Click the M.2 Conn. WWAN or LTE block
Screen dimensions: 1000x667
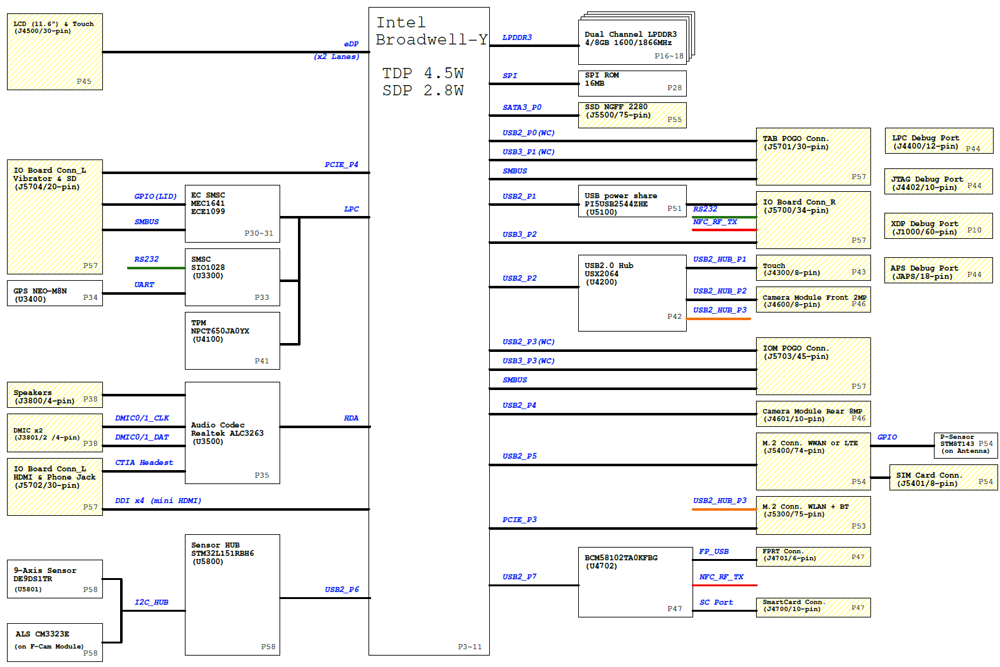point(813,462)
